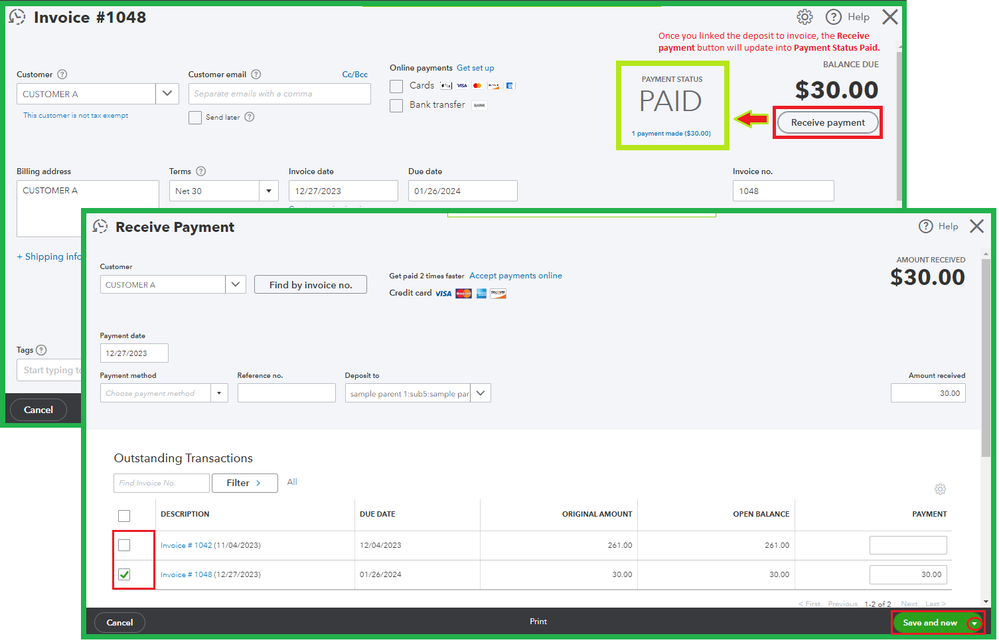Click the Customer help question mark icon
The height and width of the screenshot is (643, 999).
[62, 75]
